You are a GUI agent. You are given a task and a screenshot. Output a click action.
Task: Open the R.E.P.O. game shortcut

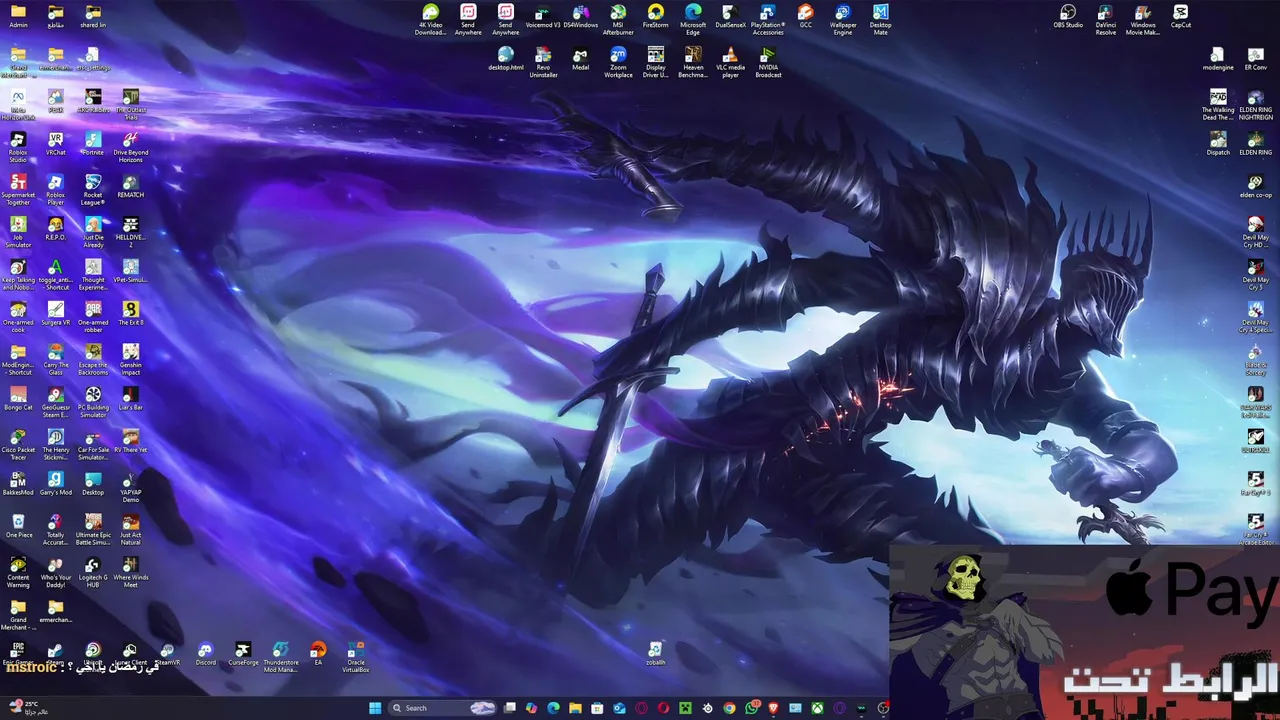(56, 230)
